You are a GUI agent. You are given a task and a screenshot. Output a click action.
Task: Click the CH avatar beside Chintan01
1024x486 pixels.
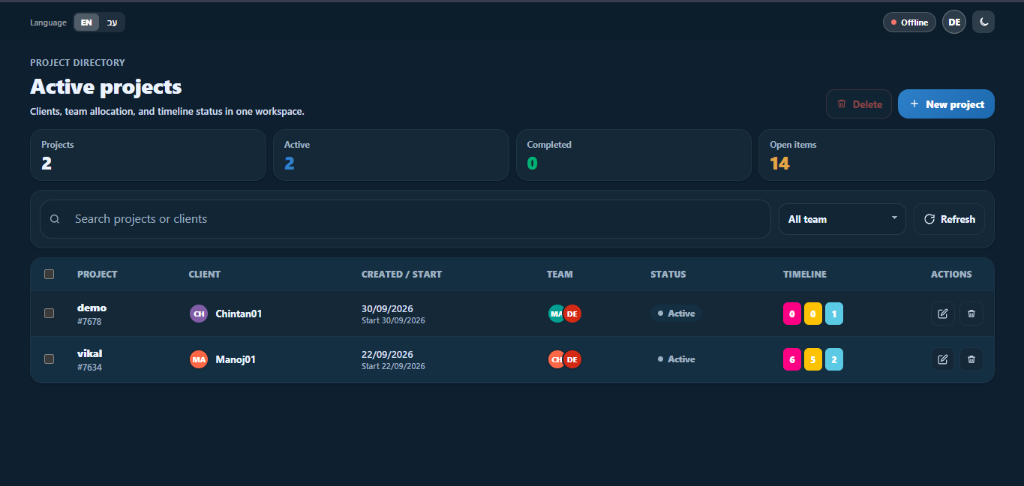click(x=199, y=314)
